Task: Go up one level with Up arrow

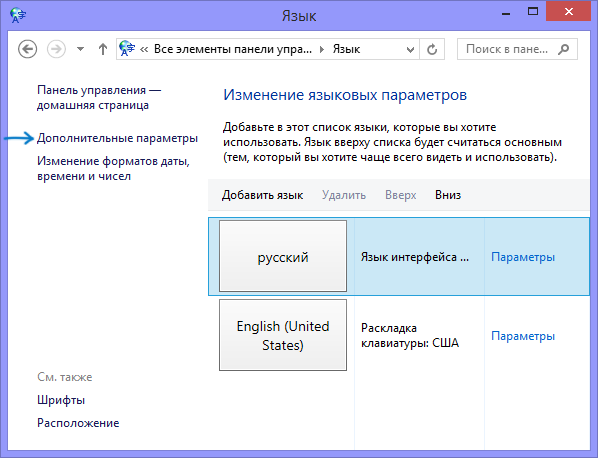Action: pos(103,49)
